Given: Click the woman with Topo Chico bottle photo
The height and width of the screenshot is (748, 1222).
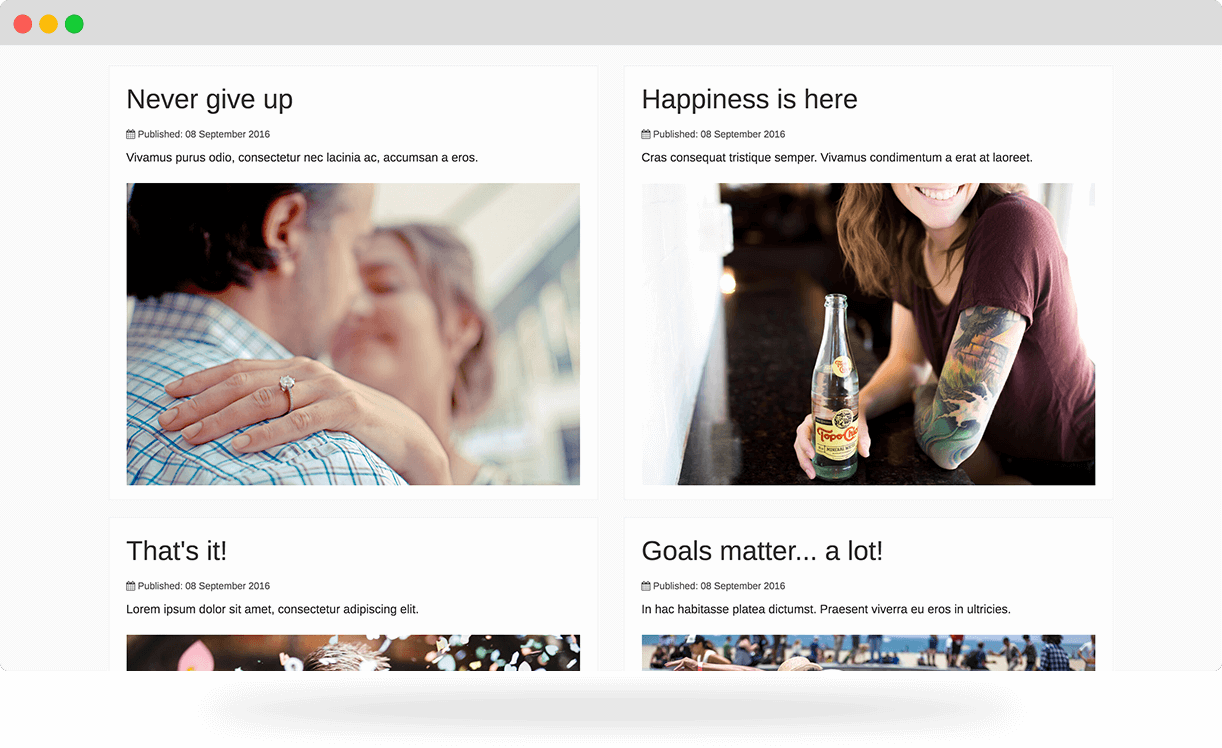Looking at the screenshot, I should (x=868, y=334).
